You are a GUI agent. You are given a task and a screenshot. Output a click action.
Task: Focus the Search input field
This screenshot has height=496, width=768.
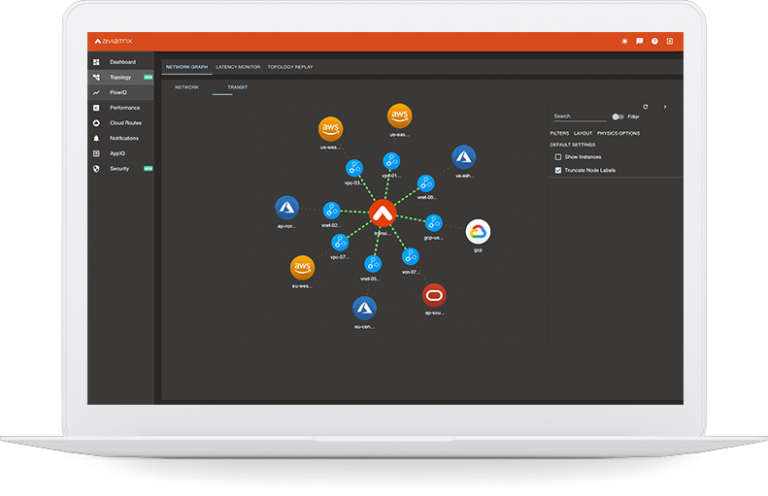580,117
